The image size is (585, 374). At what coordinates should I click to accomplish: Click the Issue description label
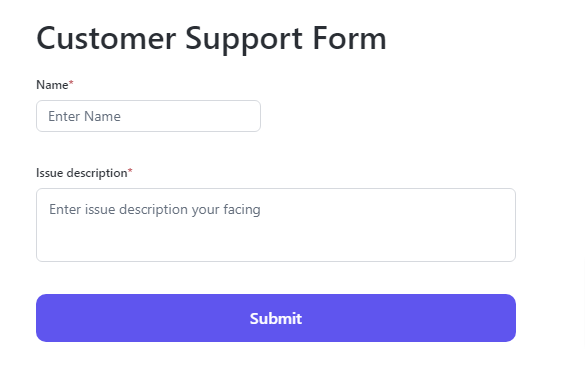[82, 173]
